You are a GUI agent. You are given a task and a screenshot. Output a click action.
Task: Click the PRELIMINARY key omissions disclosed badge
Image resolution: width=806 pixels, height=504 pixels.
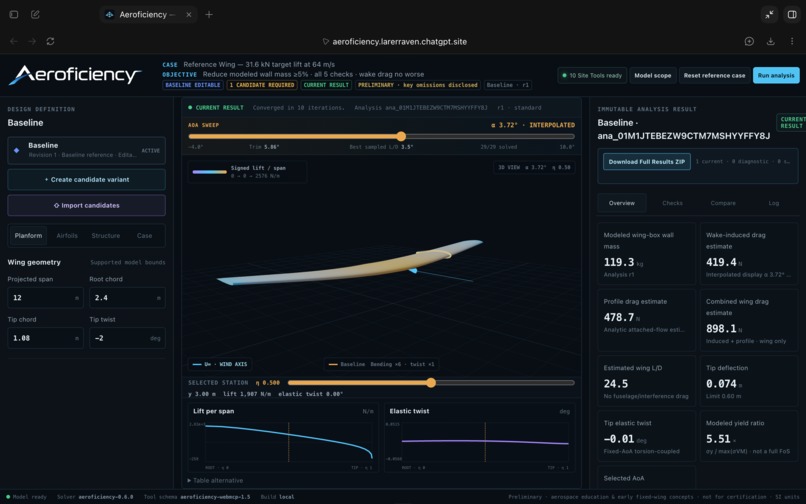(417, 85)
